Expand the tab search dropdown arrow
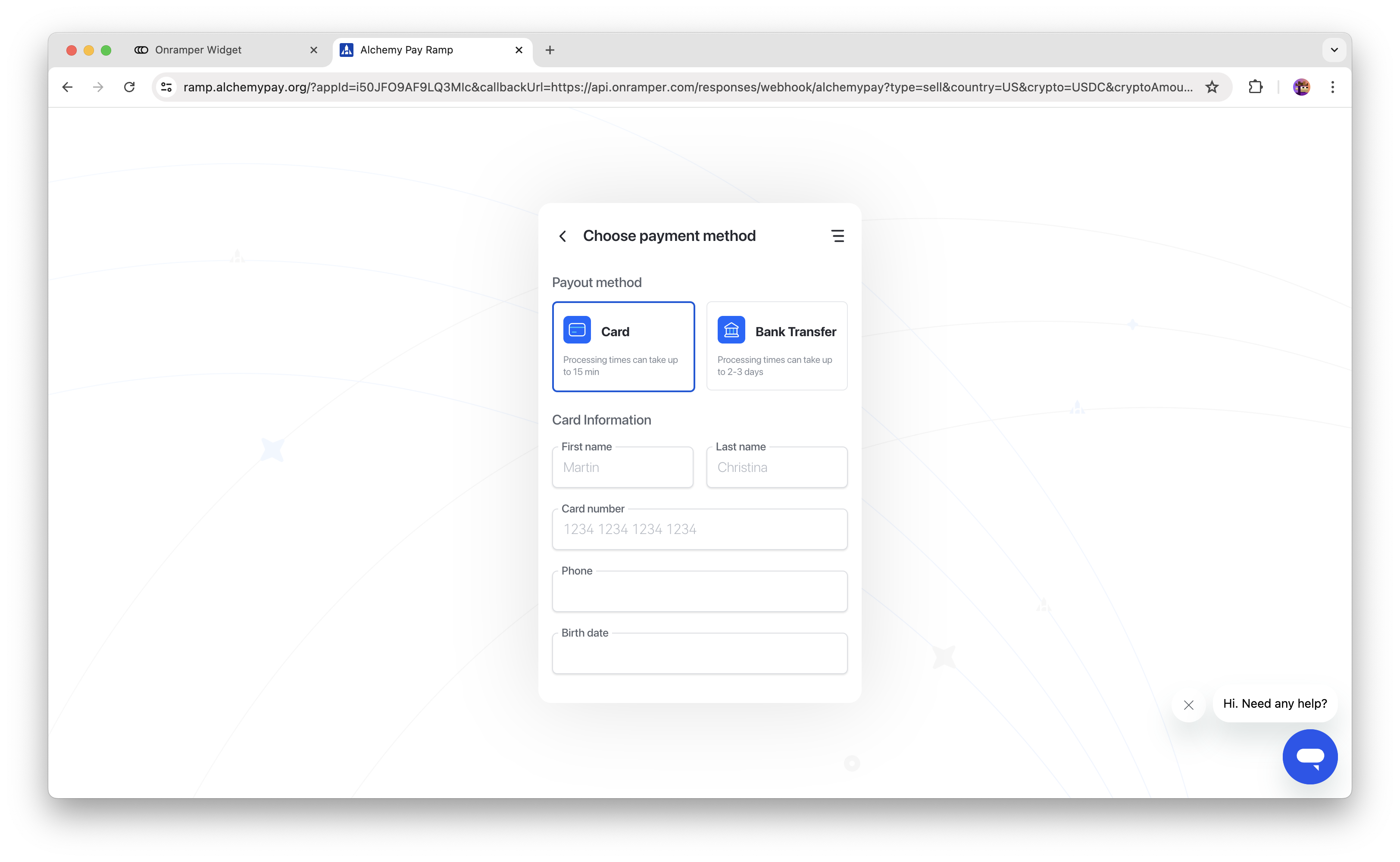 point(1334,50)
